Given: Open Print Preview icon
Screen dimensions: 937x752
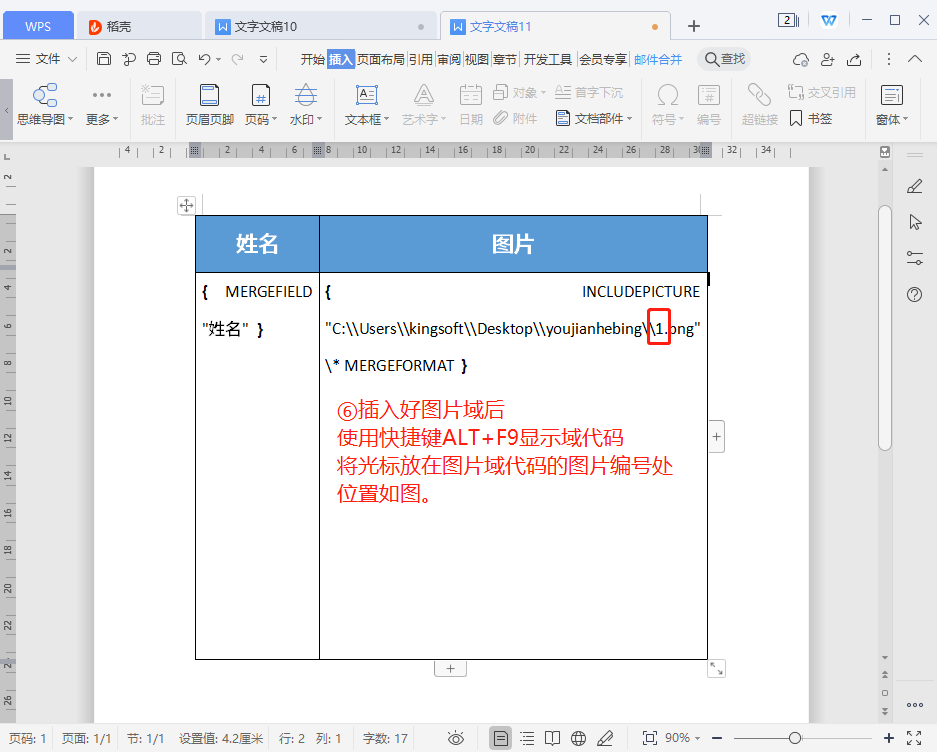Looking at the screenshot, I should coord(179,59).
